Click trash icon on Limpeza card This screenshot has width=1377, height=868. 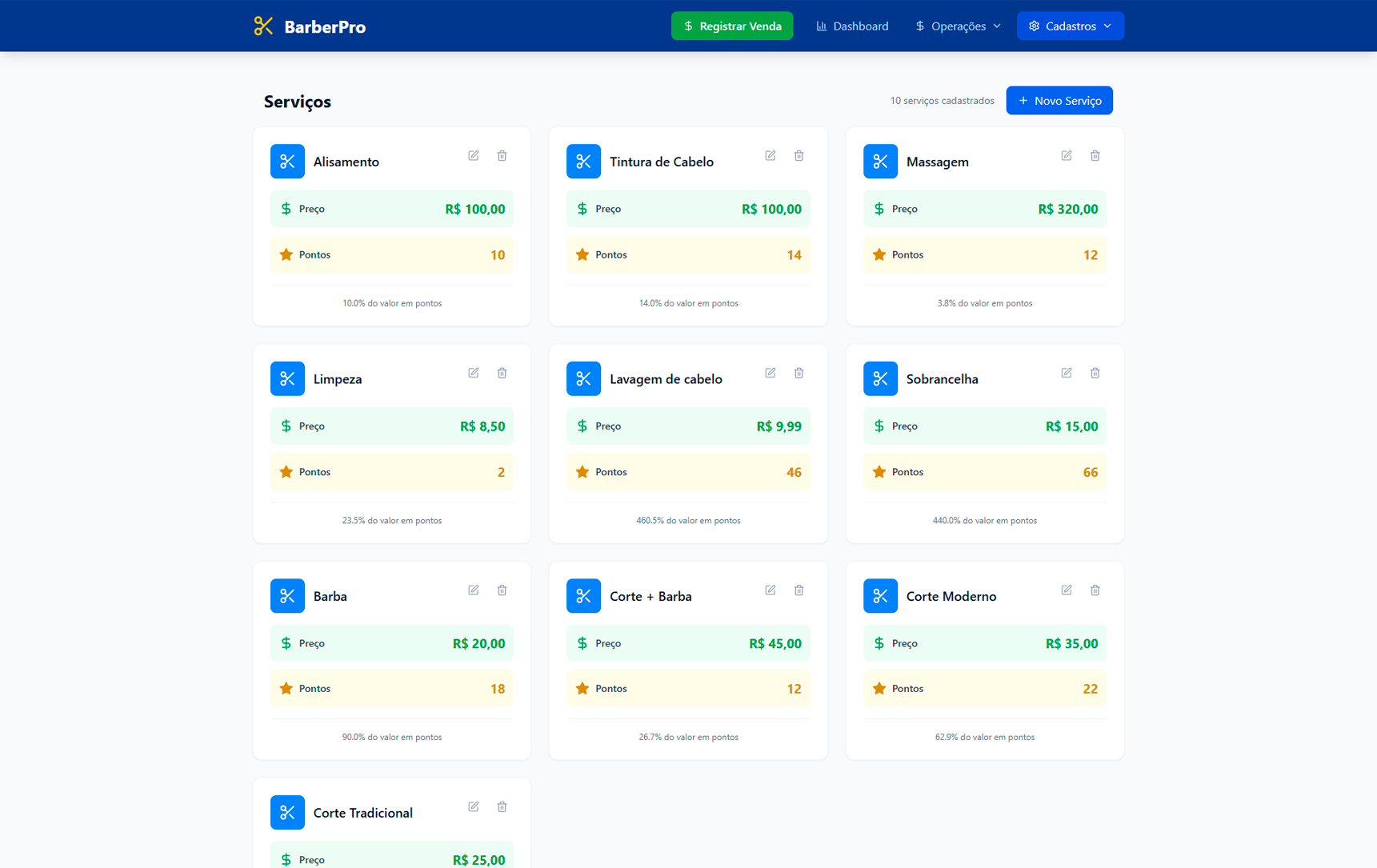[502, 373]
